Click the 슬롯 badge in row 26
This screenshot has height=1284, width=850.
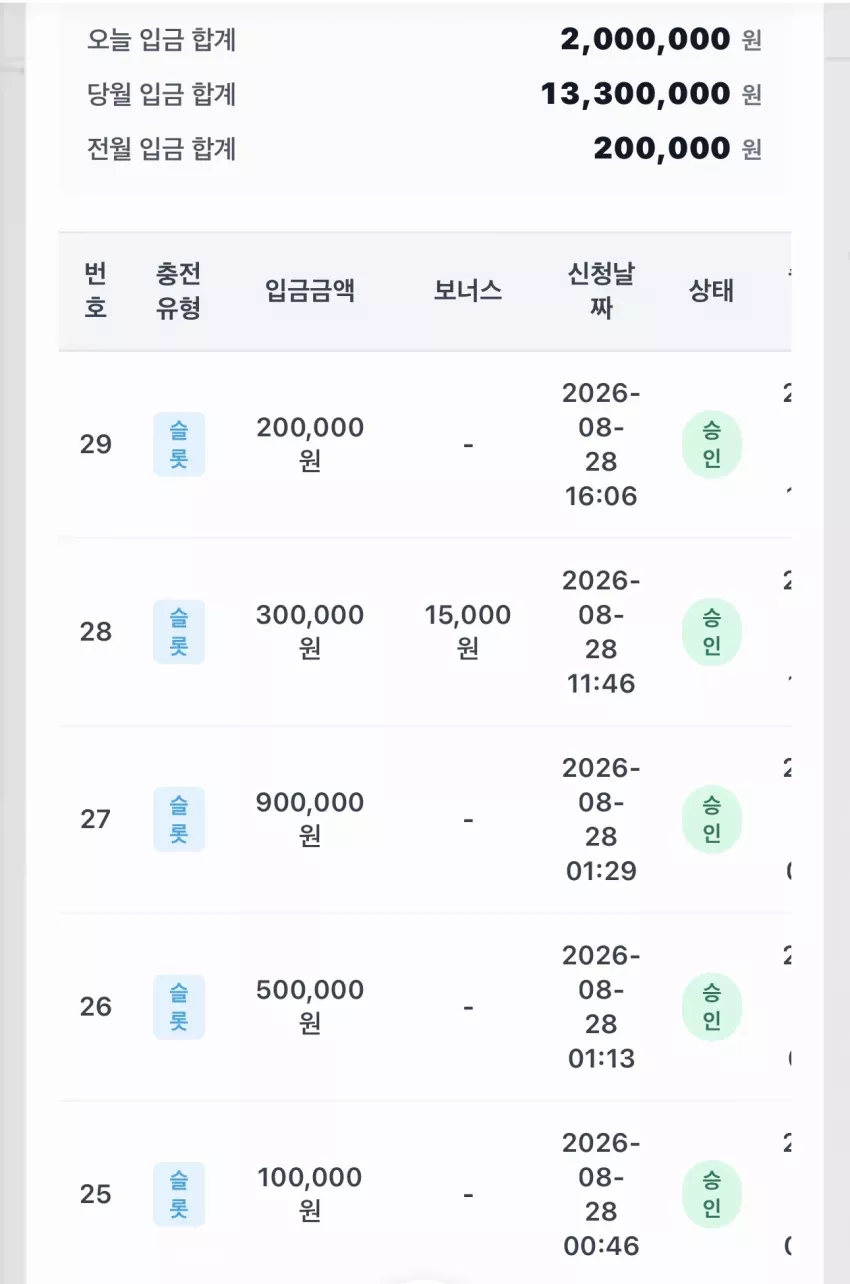click(179, 1006)
